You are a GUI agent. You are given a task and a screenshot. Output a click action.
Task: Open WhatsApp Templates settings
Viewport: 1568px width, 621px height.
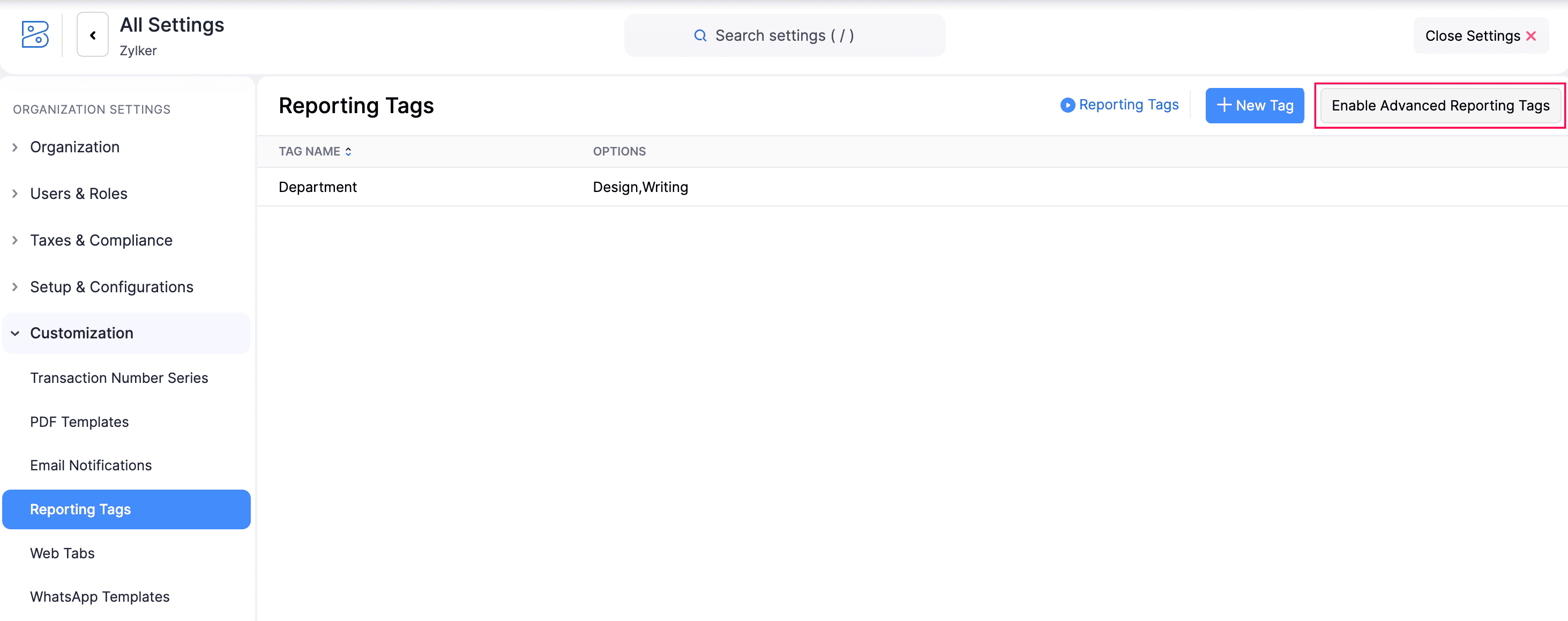click(x=100, y=596)
